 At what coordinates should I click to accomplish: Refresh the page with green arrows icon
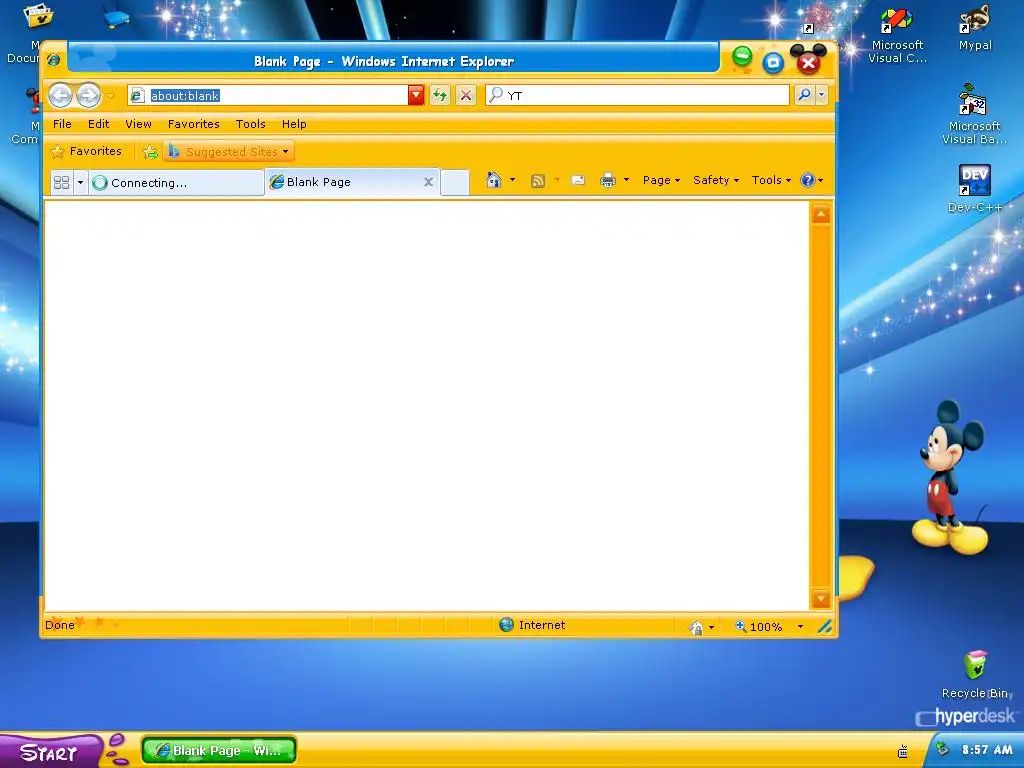coord(440,95)
